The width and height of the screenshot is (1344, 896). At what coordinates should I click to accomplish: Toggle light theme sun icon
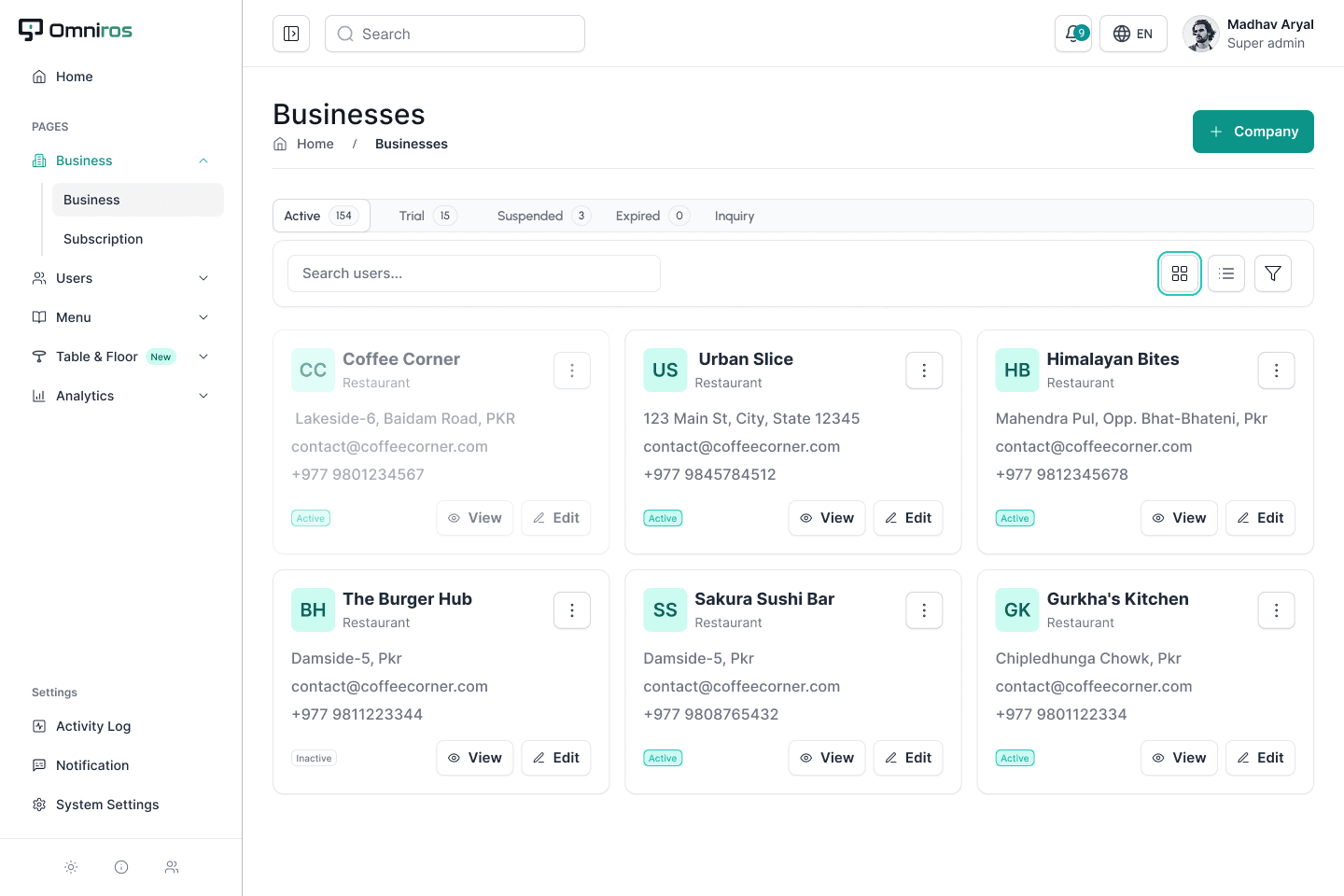(71, 867)
